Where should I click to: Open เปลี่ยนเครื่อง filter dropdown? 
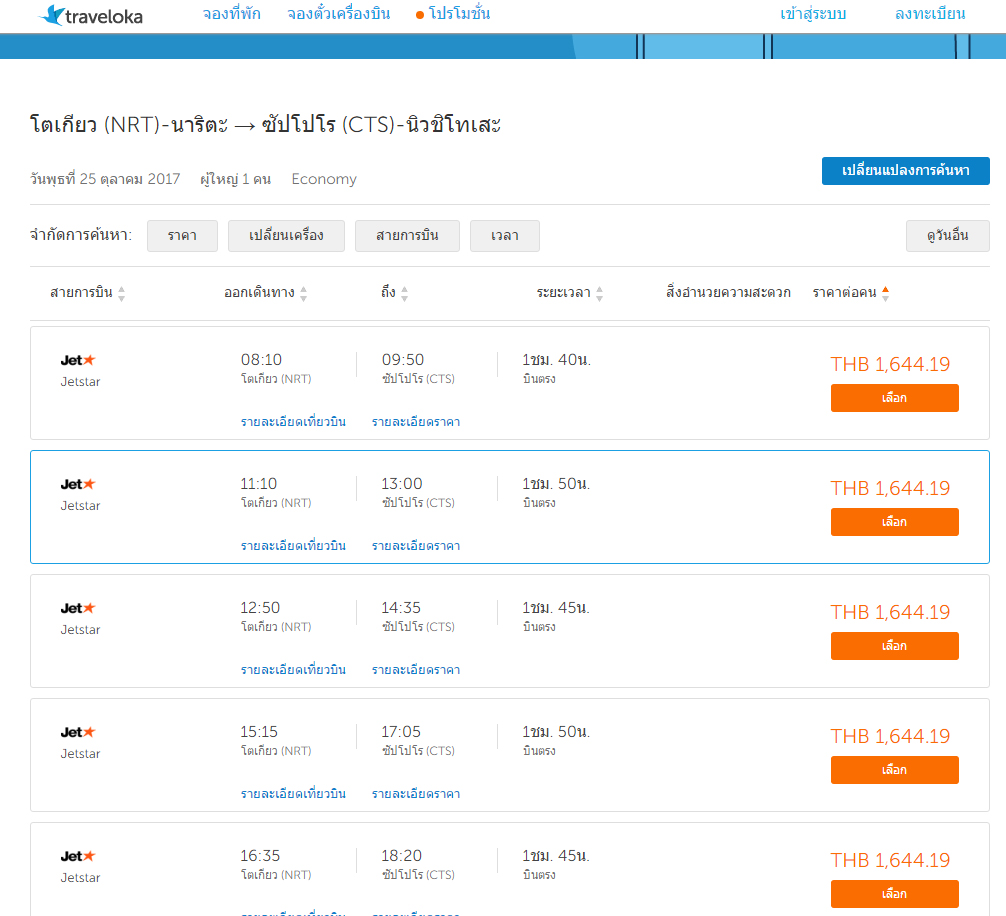[x=286, y=236]
